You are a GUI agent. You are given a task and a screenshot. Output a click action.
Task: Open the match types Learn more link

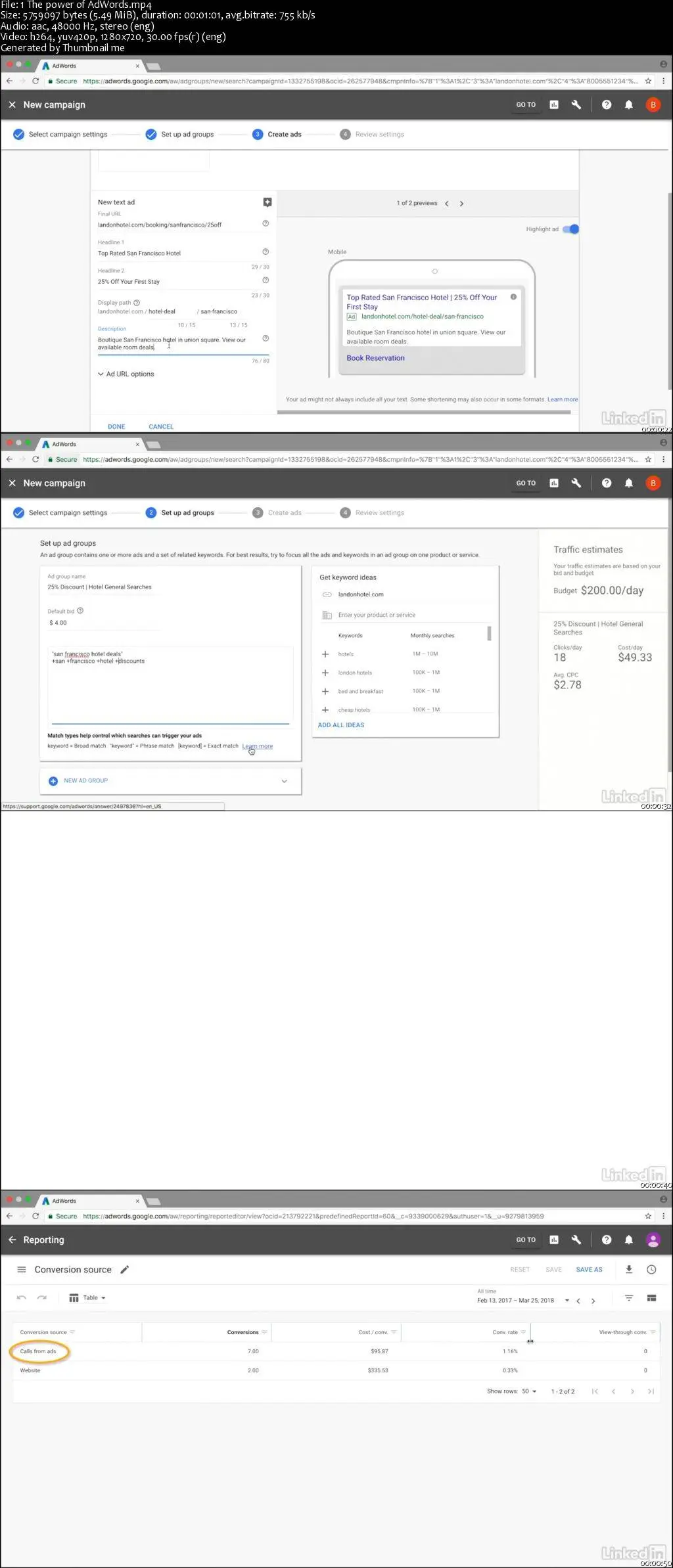click(257, 746)
